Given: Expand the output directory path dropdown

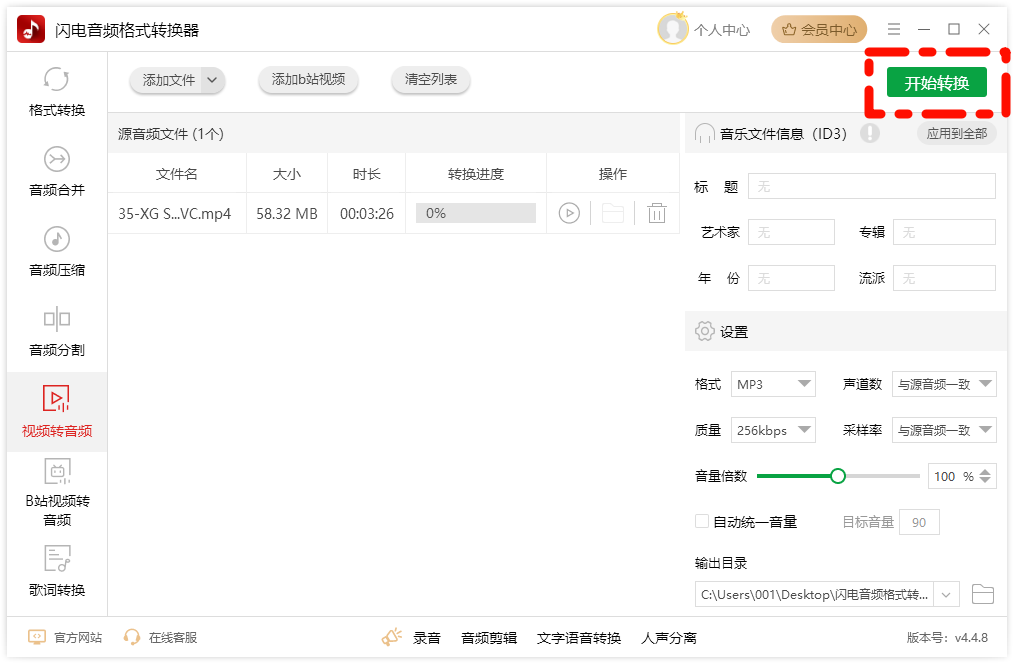Looking at the screenshot, I should (946, 594).
